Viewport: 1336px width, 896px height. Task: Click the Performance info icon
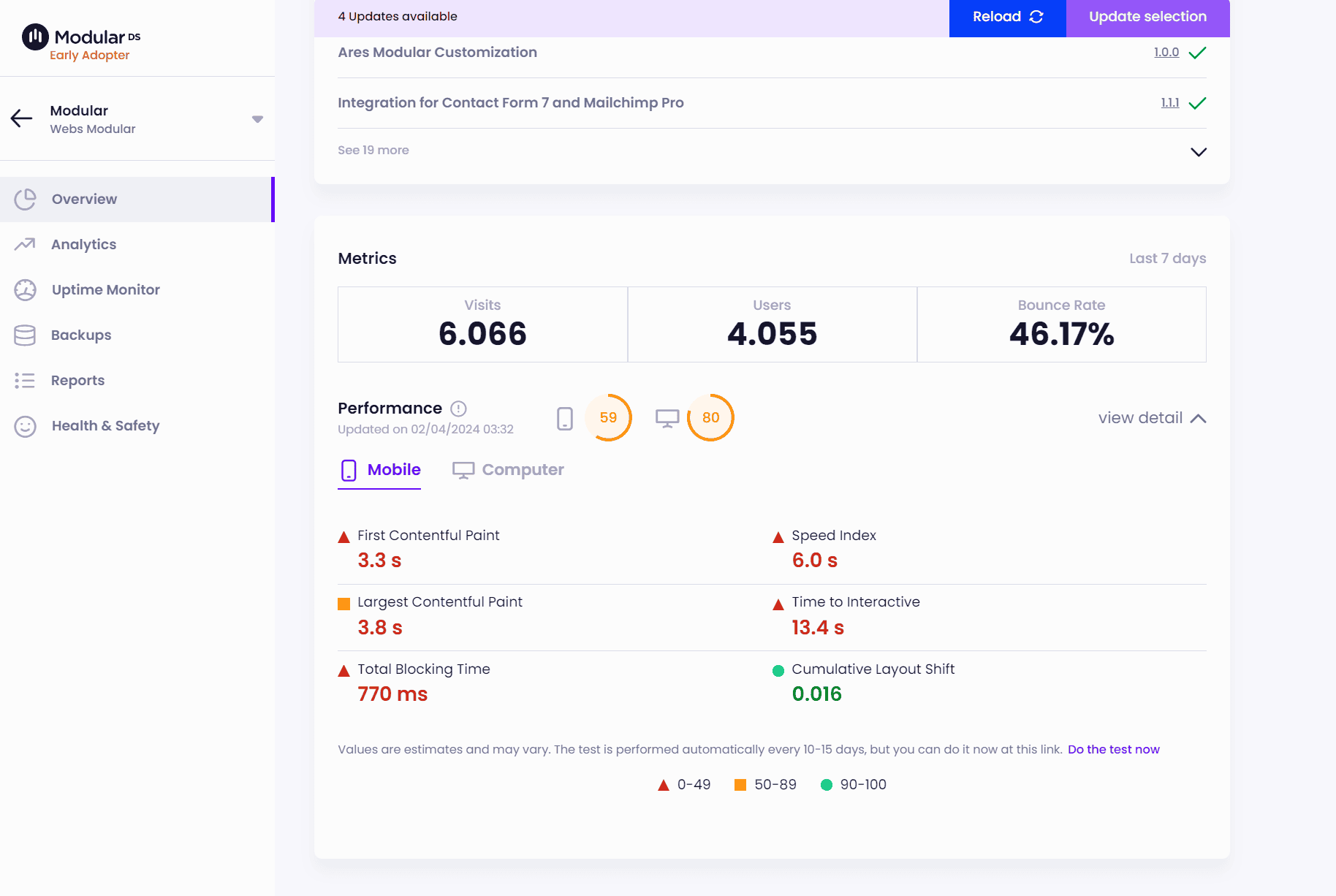click(x=458, y=409)
